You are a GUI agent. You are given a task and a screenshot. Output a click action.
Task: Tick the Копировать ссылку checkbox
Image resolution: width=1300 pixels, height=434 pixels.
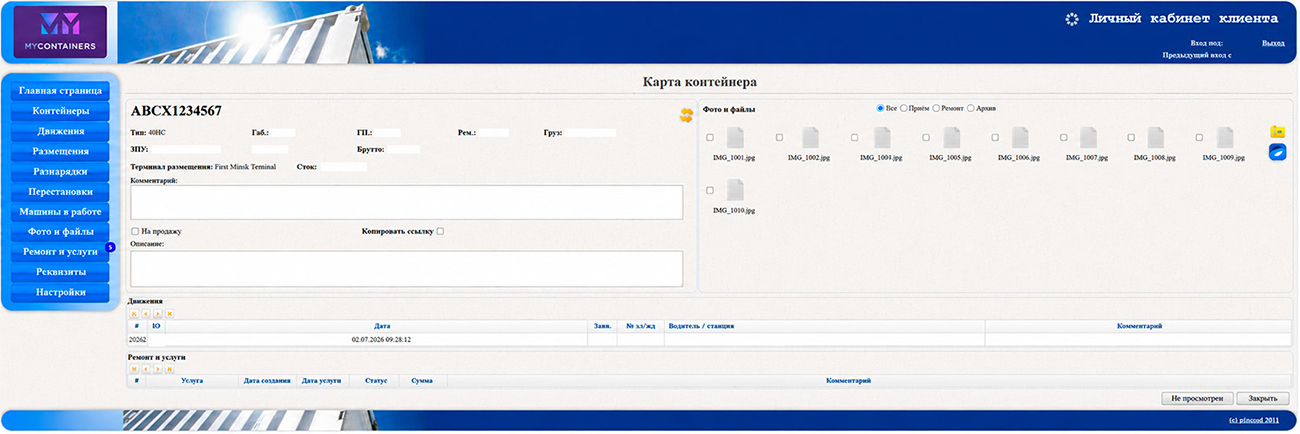(x=440, y=231)
